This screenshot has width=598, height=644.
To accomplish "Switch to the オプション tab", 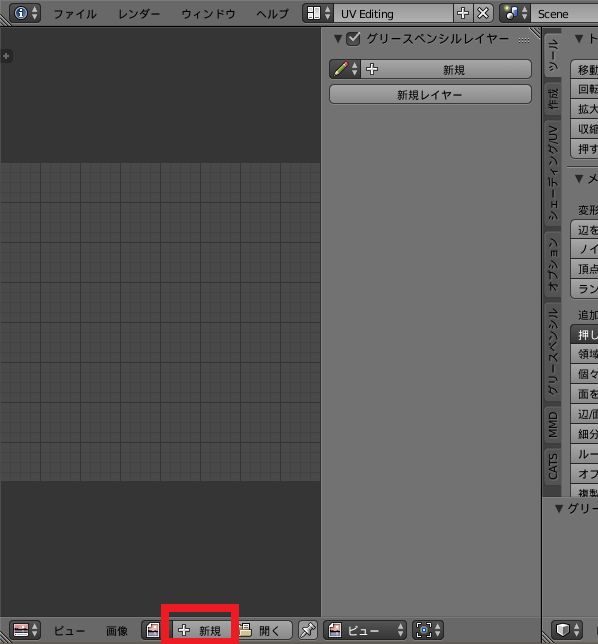I will point(553,264).
